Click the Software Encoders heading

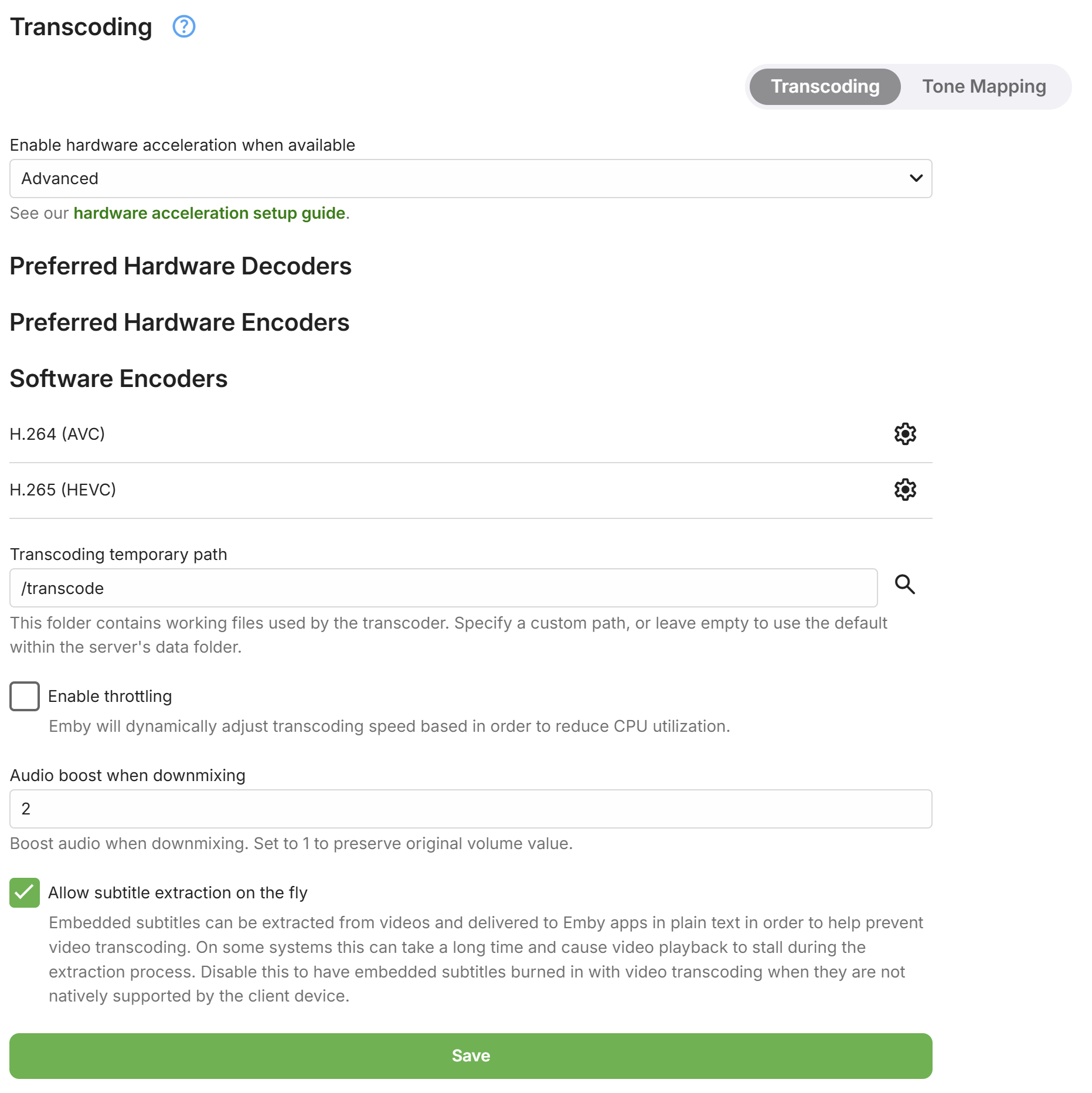coord(118,379)
